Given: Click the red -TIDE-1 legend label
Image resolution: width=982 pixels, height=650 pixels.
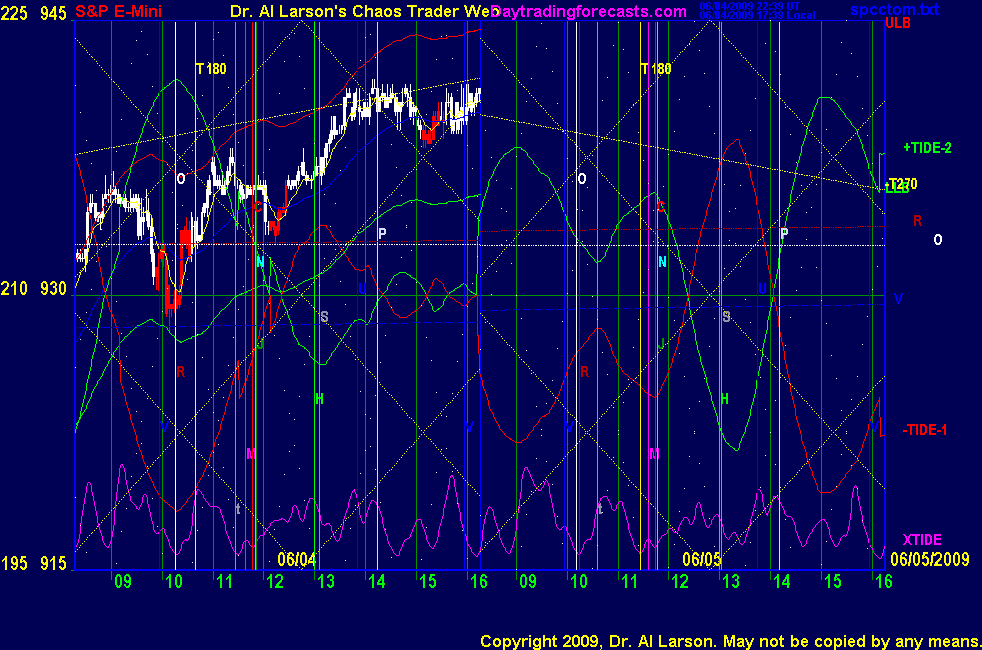Looking at the screenshot, I should click(925, 430).
